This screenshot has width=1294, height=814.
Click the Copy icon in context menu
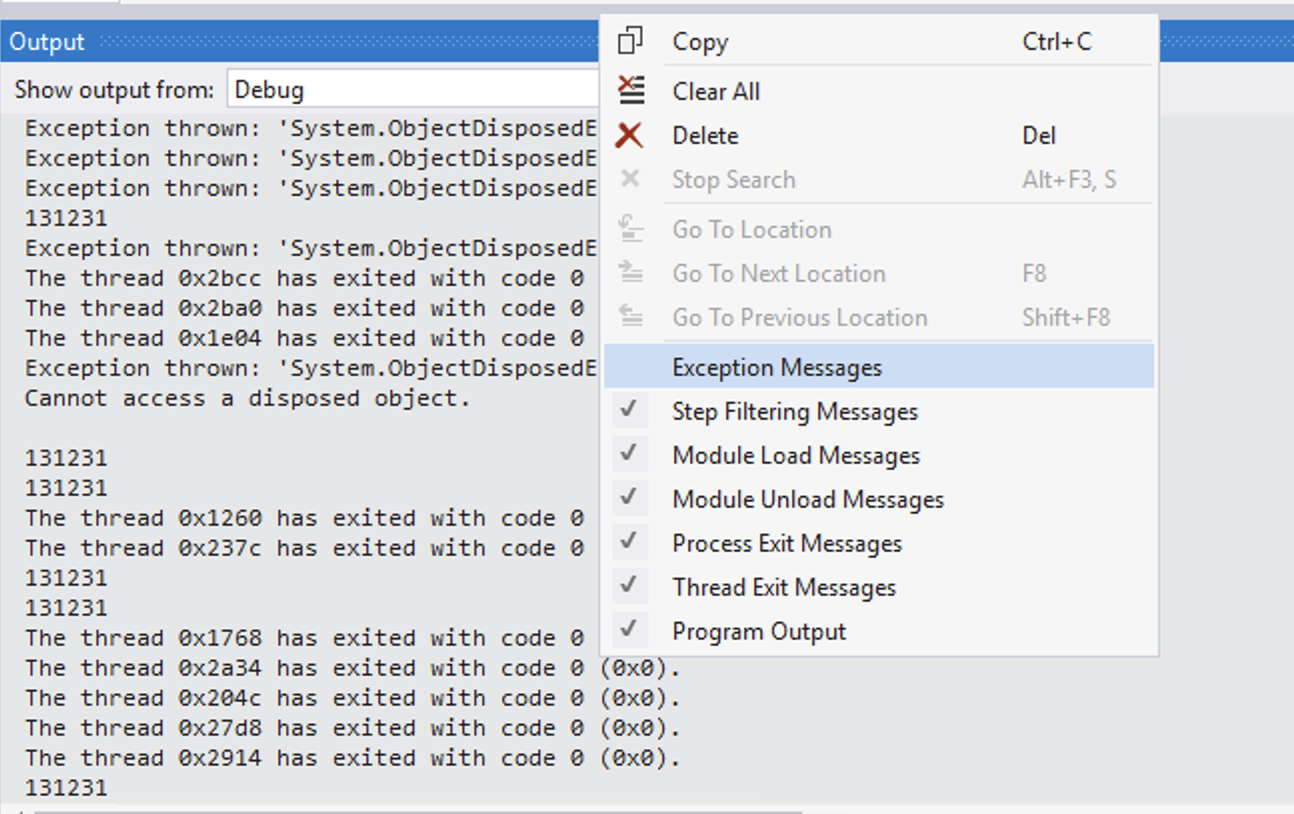click(630, 41)
